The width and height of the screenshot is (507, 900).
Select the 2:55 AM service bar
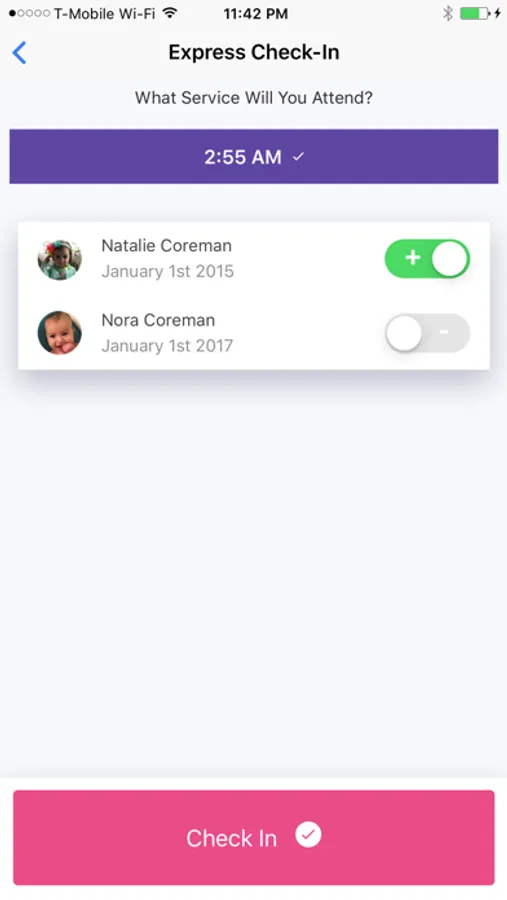254,156
